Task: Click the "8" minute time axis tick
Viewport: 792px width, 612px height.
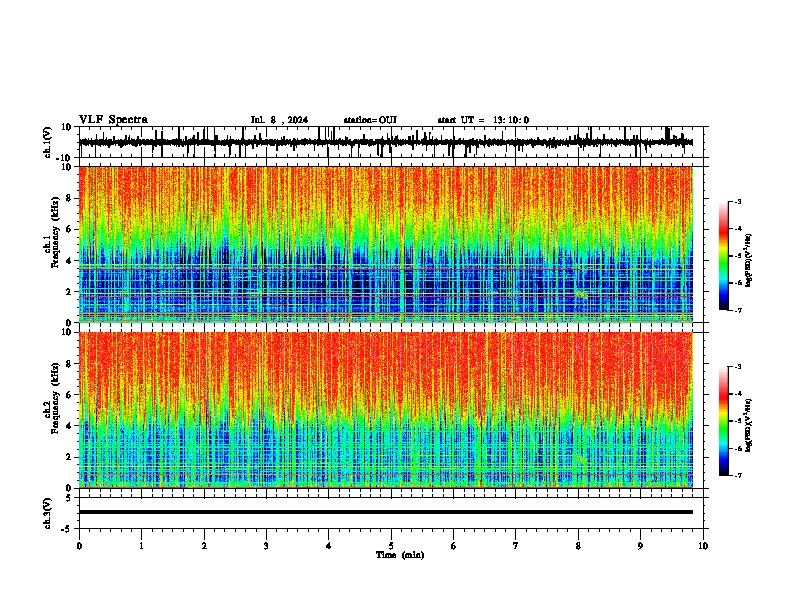Action: tap(578, 546)
